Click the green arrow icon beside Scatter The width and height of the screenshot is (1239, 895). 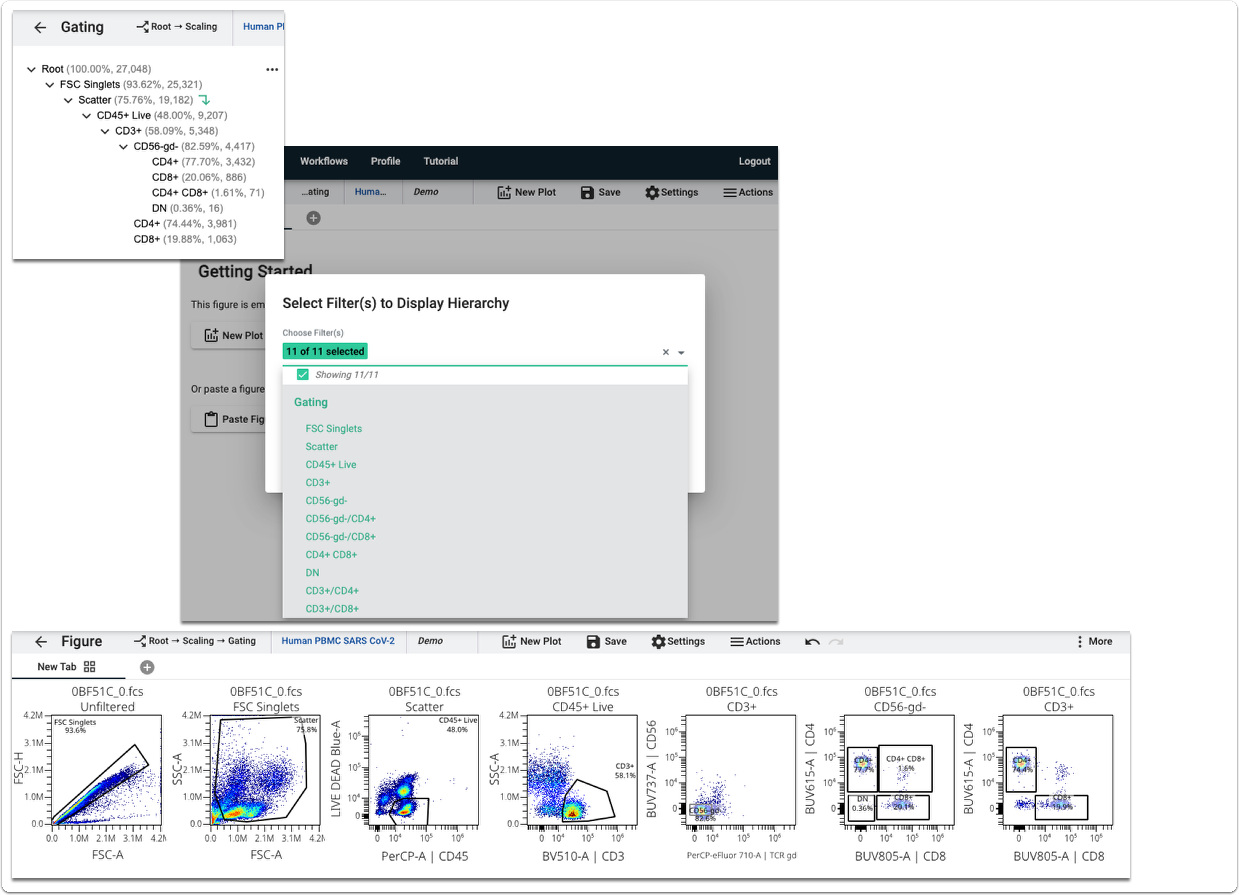tap(205, 100)
